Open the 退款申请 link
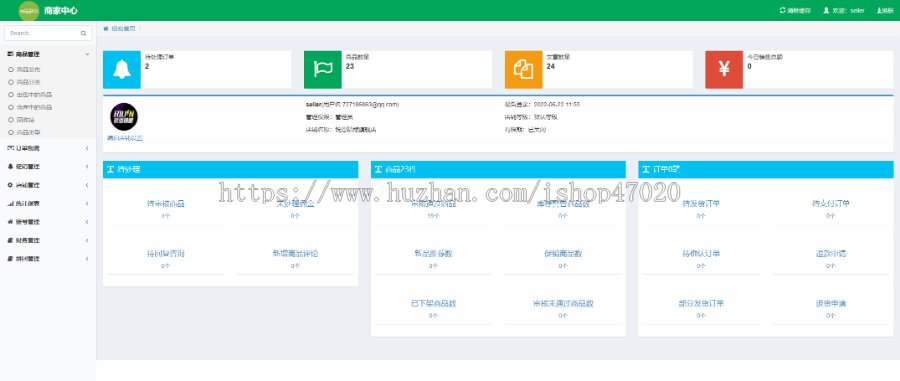 831,253
